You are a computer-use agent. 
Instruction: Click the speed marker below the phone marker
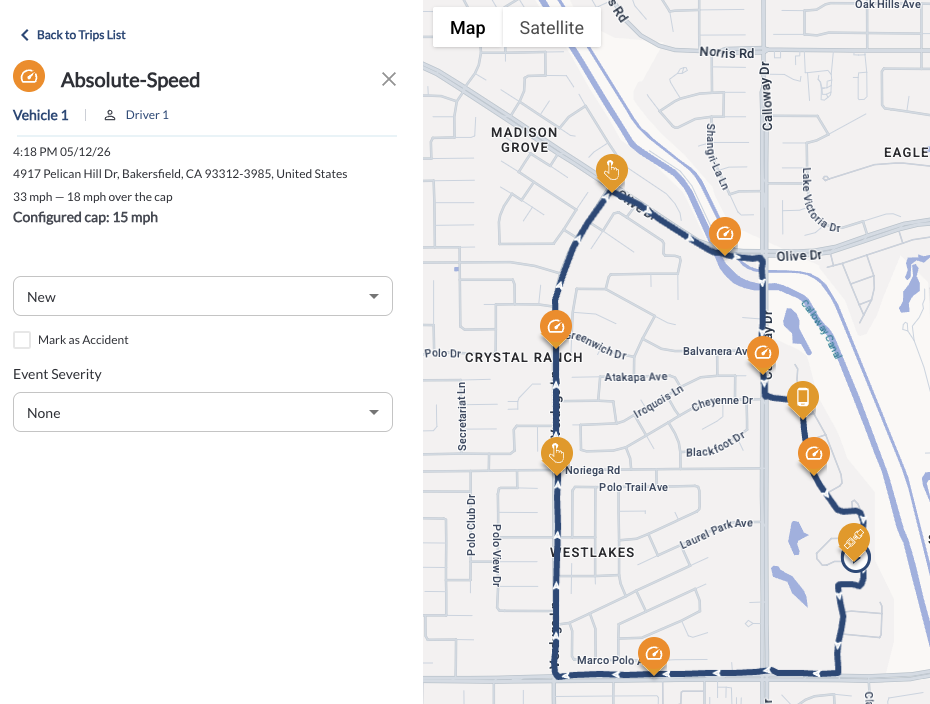(814, 454)
